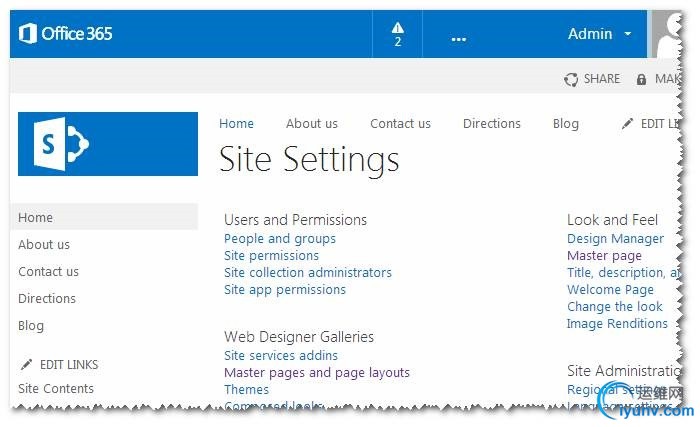The height and width of the screenshot is (427, 700).
Task: Open Site collection administrators link
Action: point(308,273)
